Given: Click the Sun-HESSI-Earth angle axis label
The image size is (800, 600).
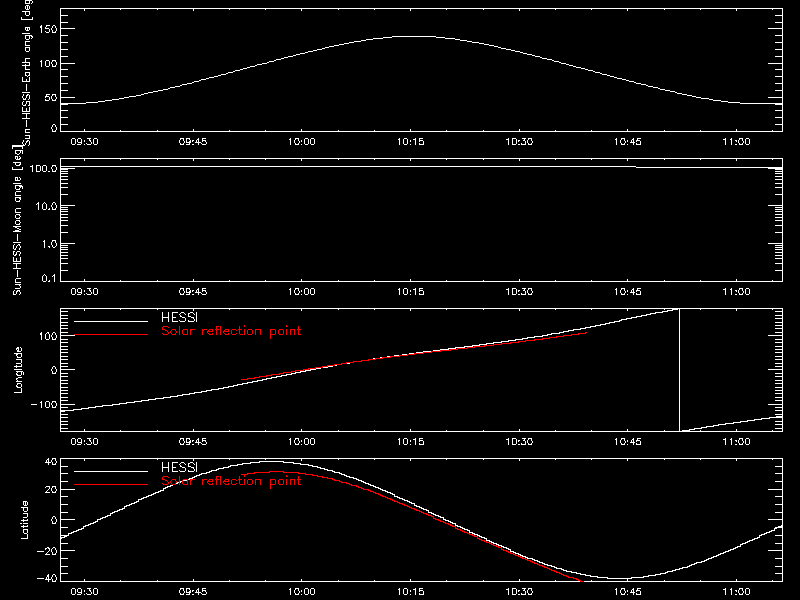Looking at the screenshot, I should coord(28,72).
